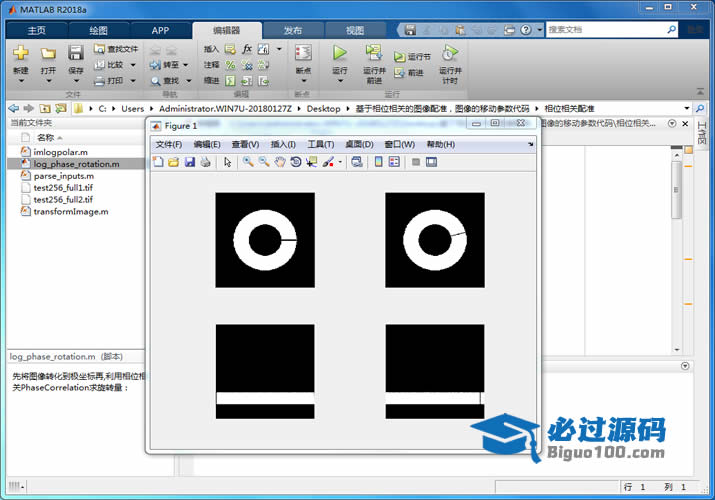Select log_phase_rotation.m in file list

coord(77,164)
